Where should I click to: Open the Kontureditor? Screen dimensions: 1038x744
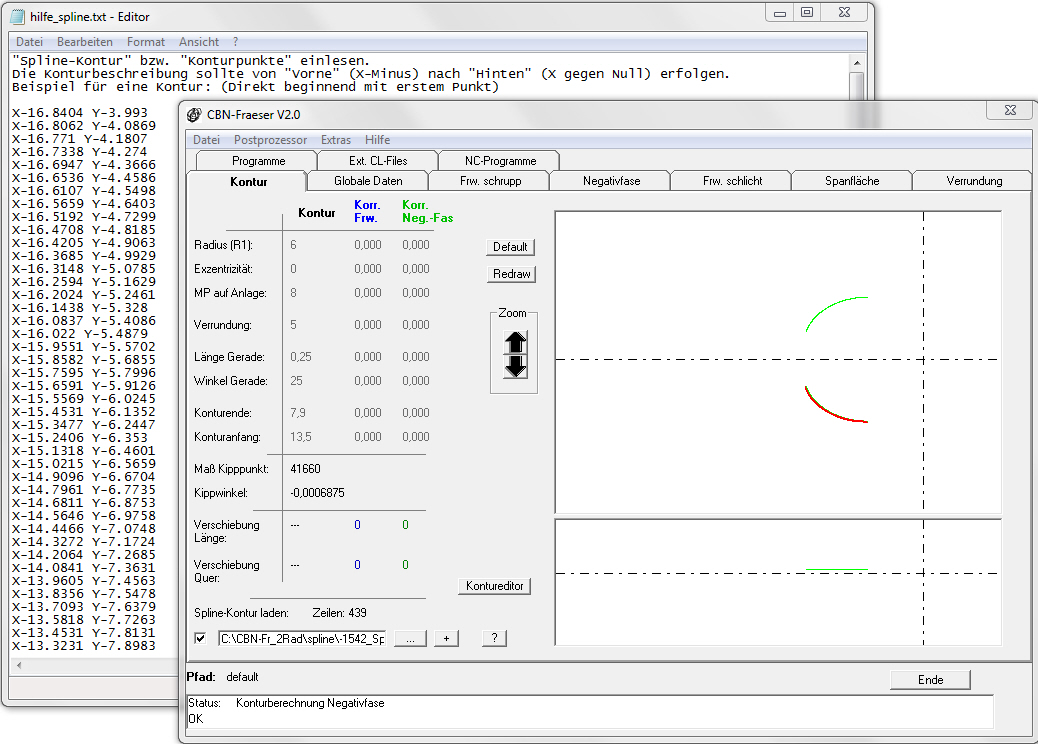(x=495, y=586)
